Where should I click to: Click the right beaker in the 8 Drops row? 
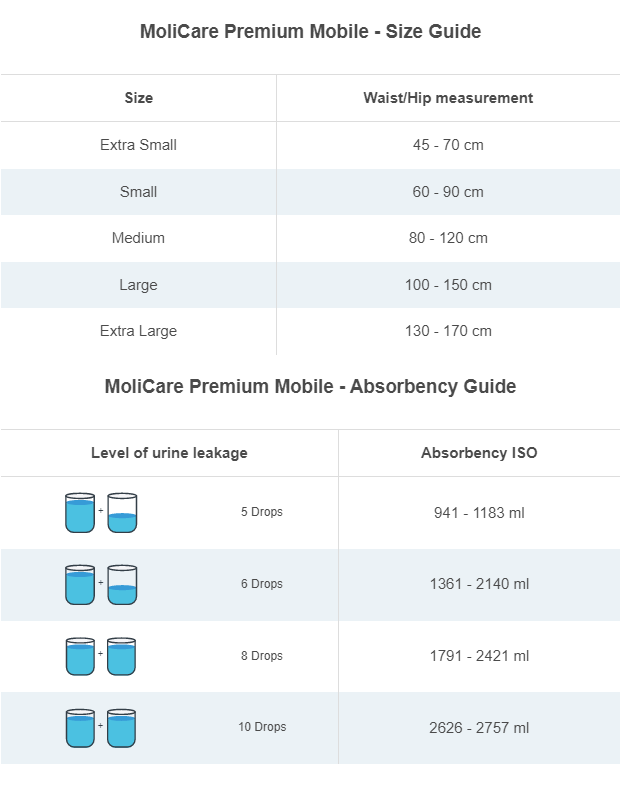pyautogui.click(x=122, y=656)
